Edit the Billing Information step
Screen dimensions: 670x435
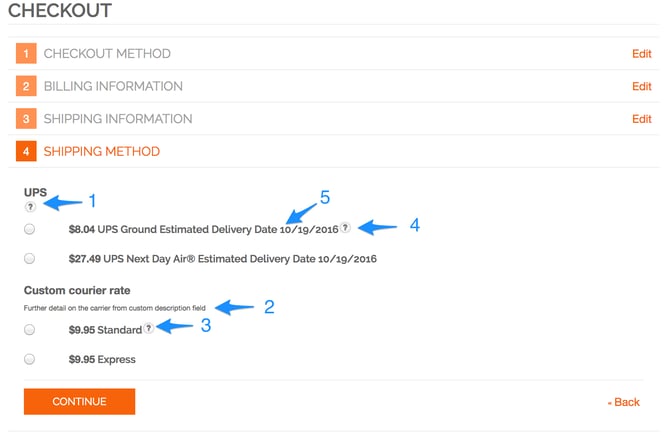641,87
